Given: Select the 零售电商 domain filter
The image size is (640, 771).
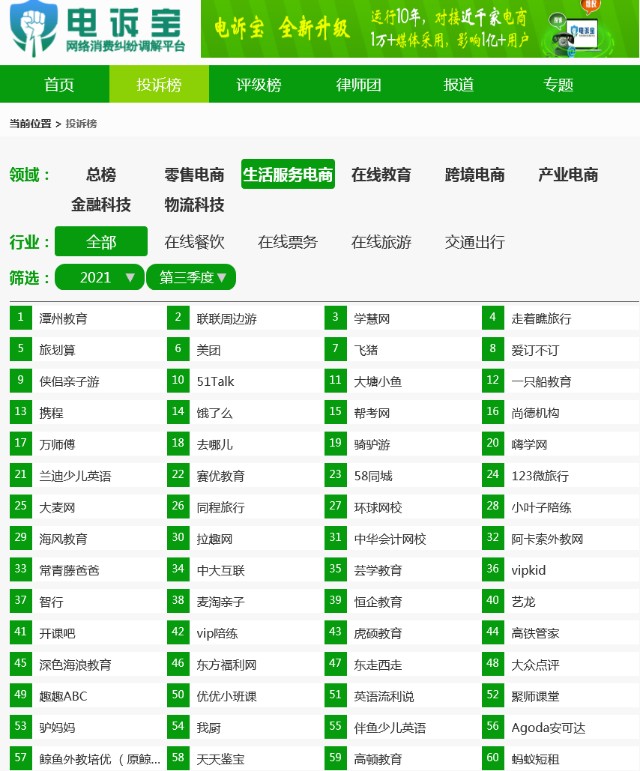Looking at the screenshot, I should tap(194, 175).
